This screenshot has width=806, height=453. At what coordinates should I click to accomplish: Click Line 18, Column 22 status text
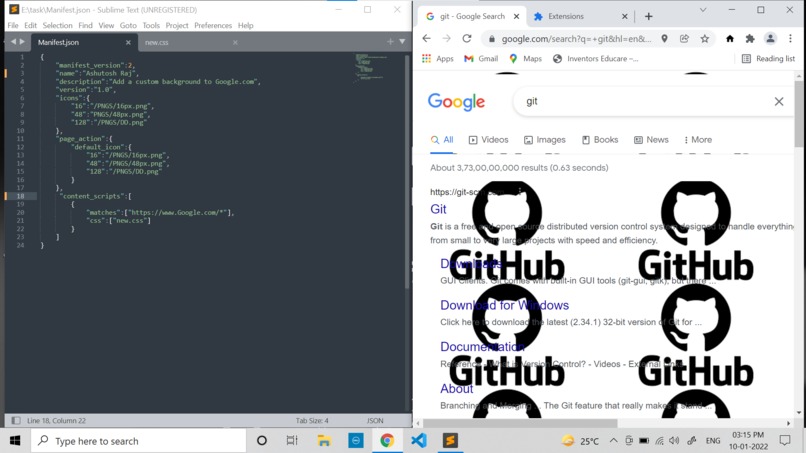pyautogui.click(x=57, y=421)
